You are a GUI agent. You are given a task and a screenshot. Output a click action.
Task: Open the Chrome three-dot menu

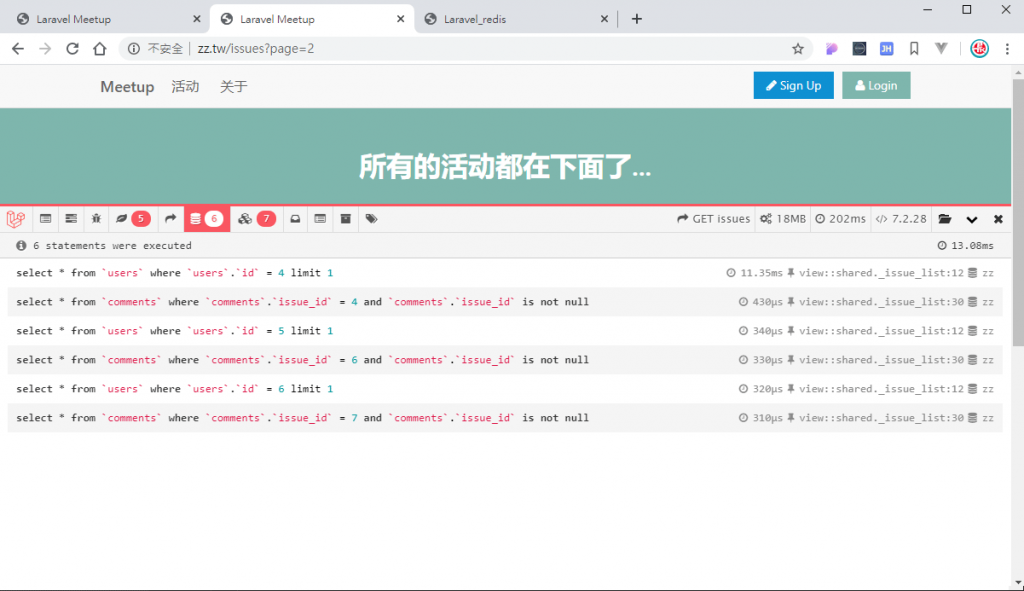click(1007, 48)
